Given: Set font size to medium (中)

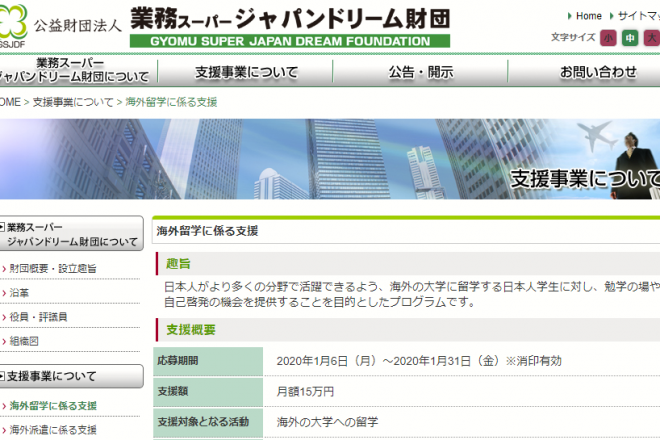Looking at the screenshot, I should (x=630, y=37).
